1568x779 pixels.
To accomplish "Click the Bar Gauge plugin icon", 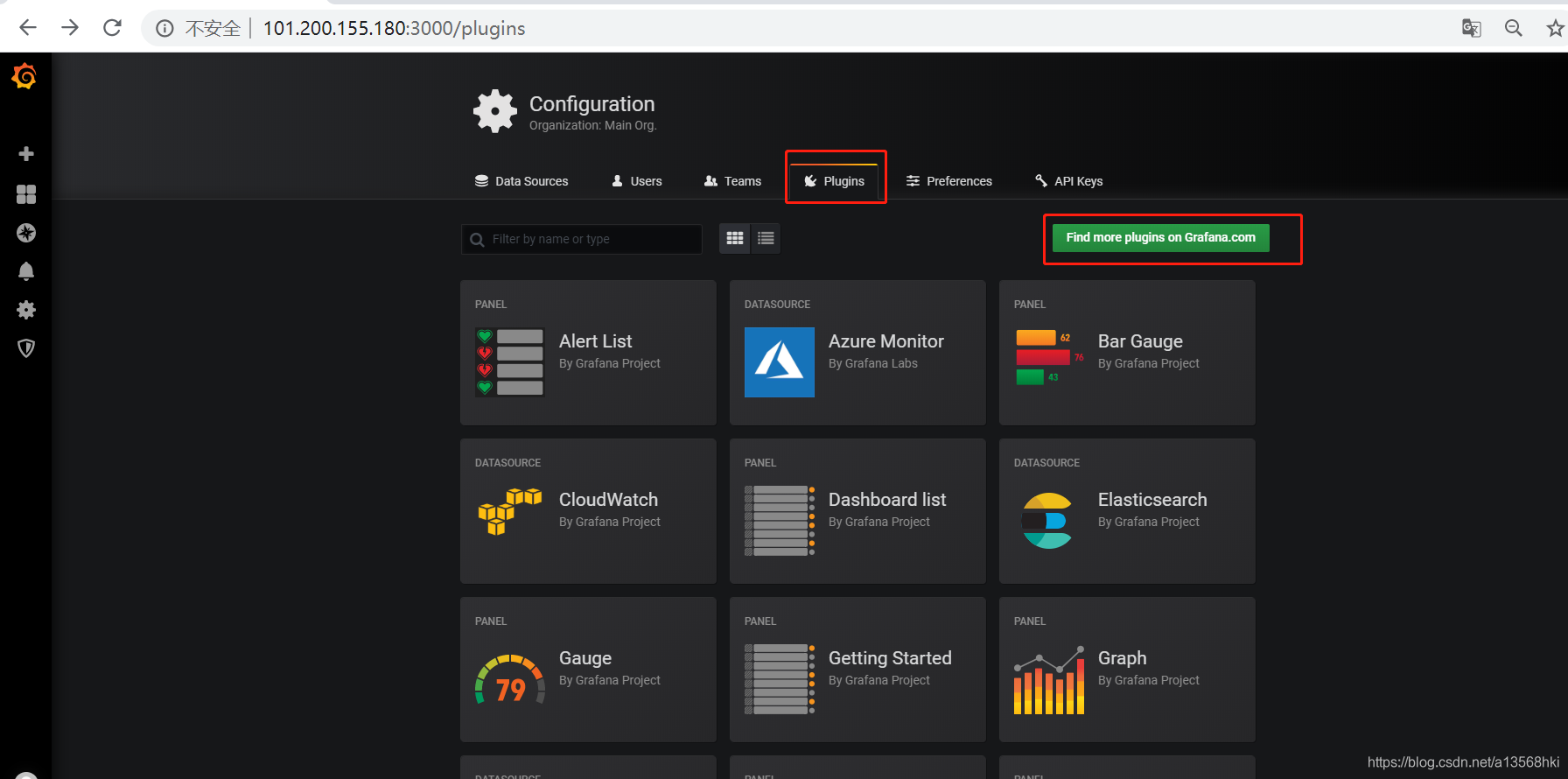I will click(1049, 356).
